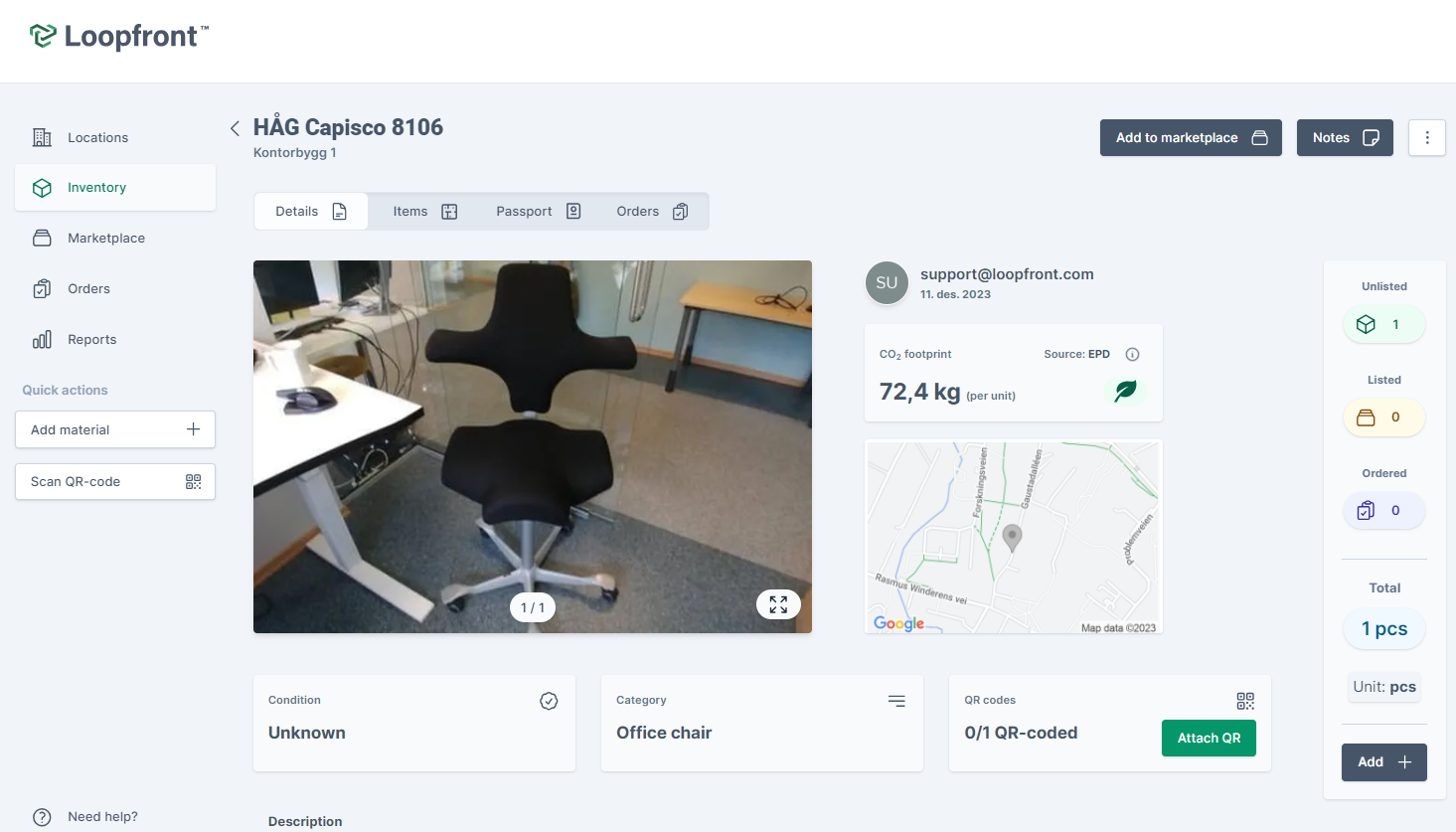Click the question mark help icon

pyautogui.click(x=42, y=817)
